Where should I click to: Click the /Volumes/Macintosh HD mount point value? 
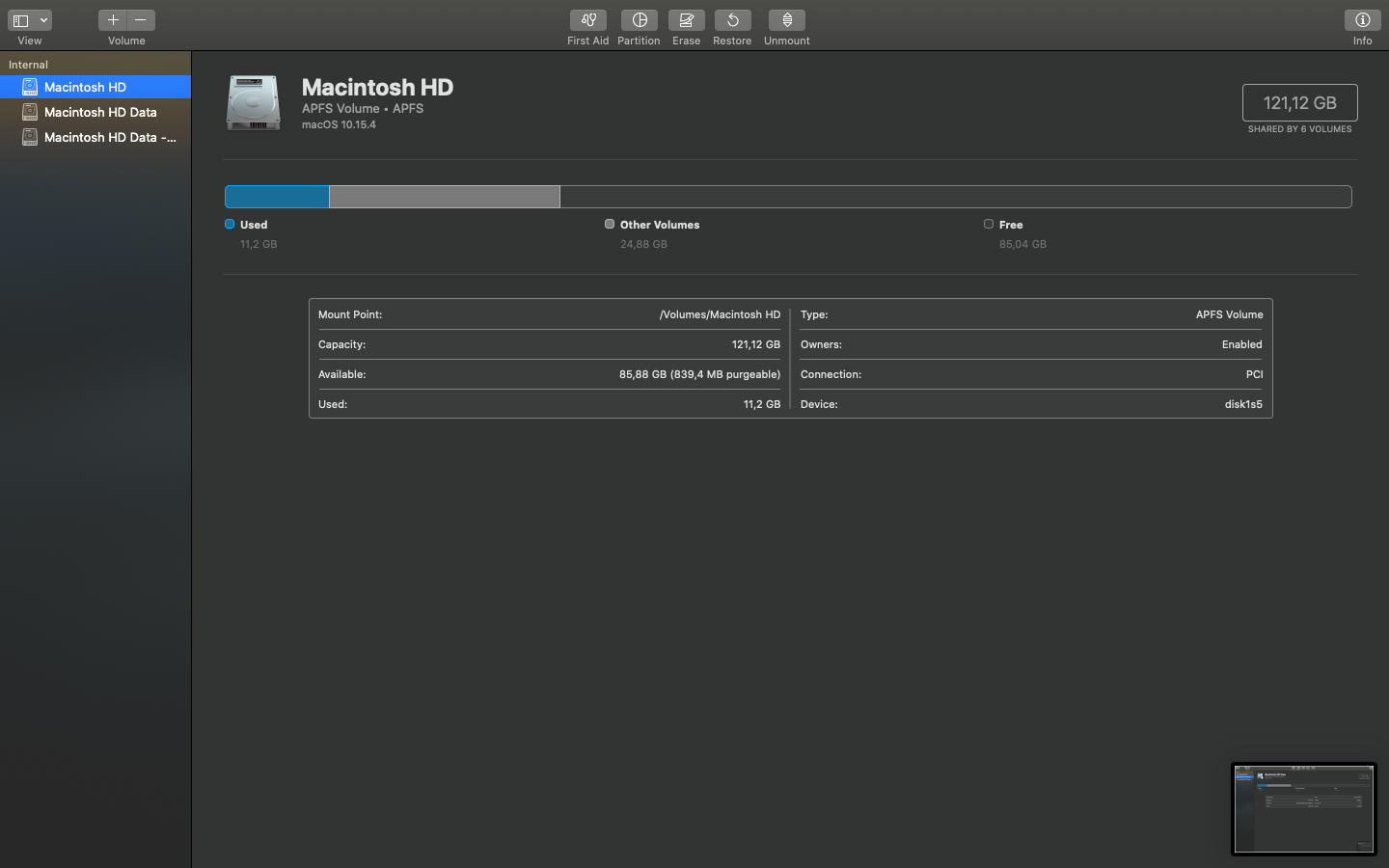(x=720, y=314)
